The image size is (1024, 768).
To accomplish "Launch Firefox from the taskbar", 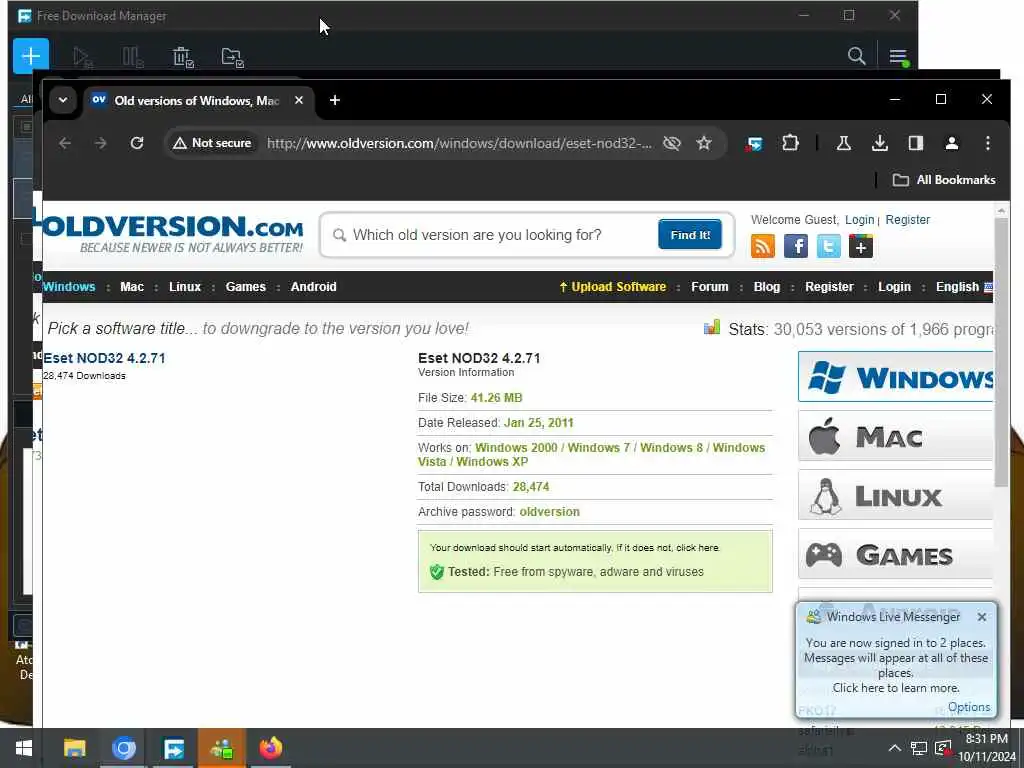I will tap(270, 748).
